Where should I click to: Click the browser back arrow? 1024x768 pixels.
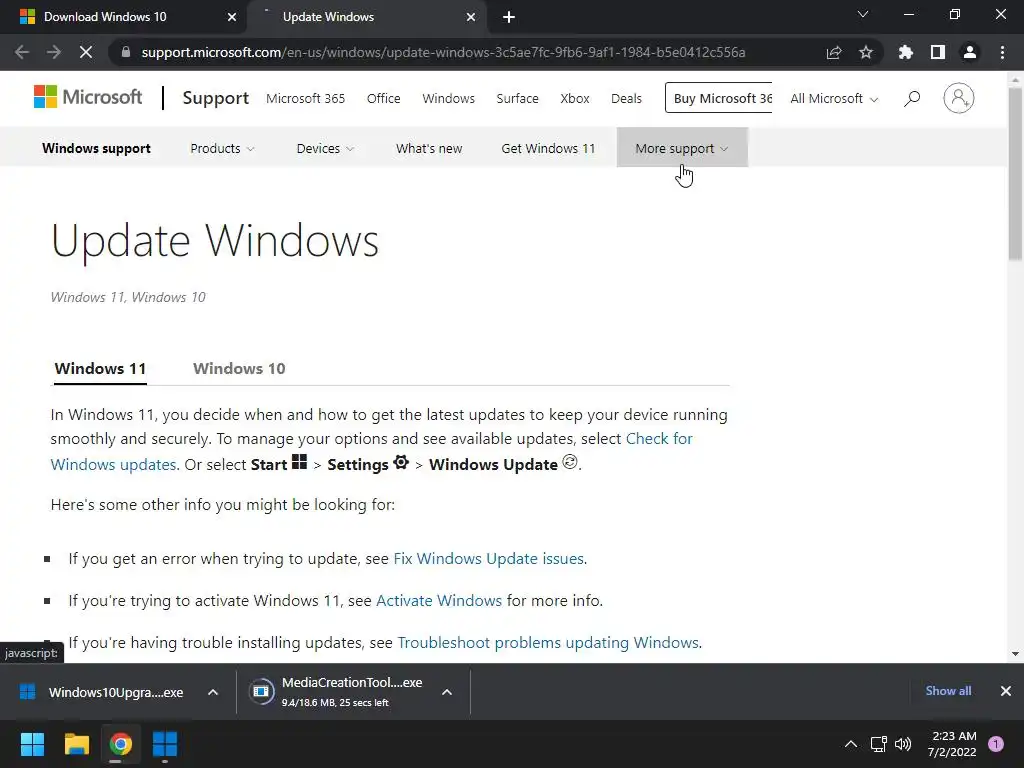[x=22, y=52]
